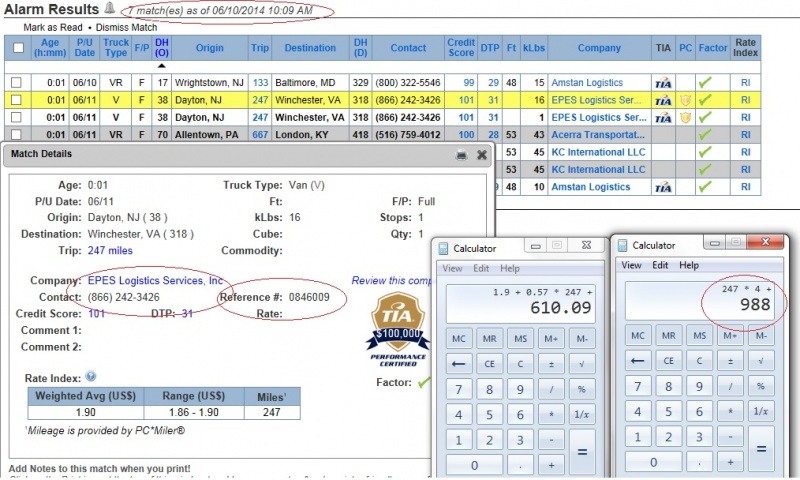Sort by the P/U Date column header
This screenshot has height=480, width=800.
[85, 47]
